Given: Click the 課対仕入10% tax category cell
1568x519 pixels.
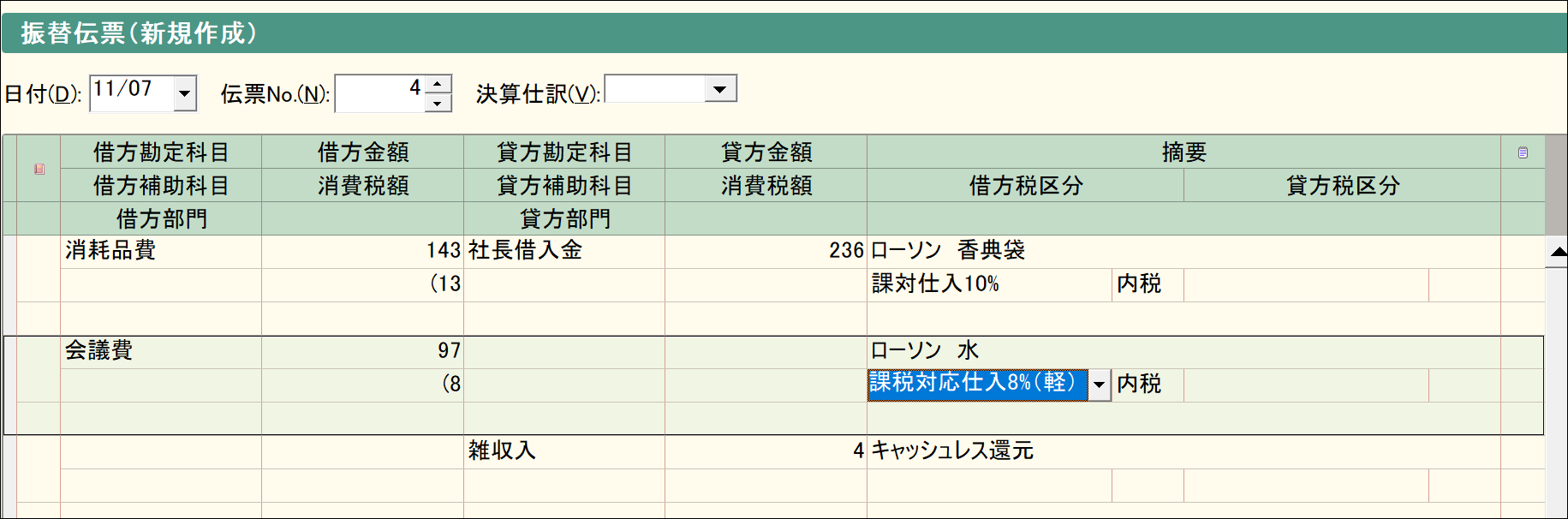Looking at the screenshot, I should (x=990, y=284).
